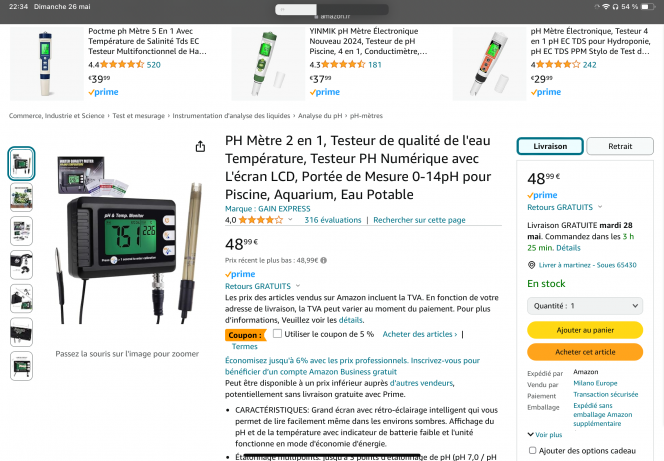Open the 316 évaluations link

click(333, 220)
